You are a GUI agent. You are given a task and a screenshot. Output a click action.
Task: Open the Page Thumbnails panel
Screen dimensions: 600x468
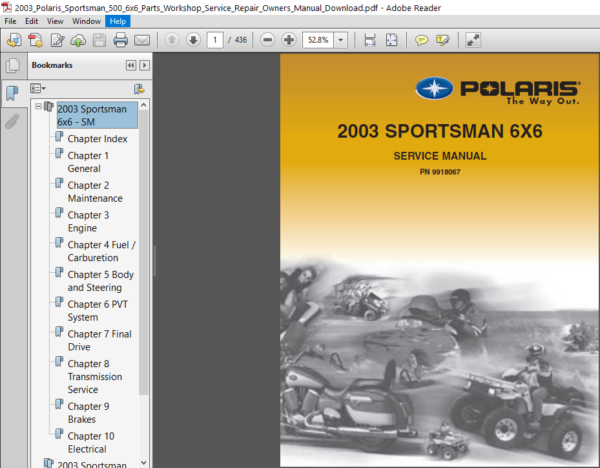click(x=13, y=65)
